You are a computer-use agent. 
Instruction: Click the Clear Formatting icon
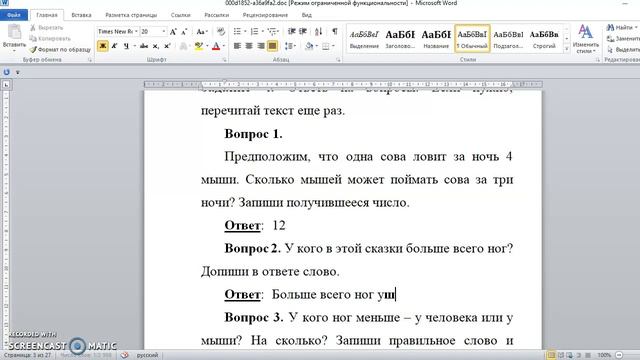tap(221, 31)
